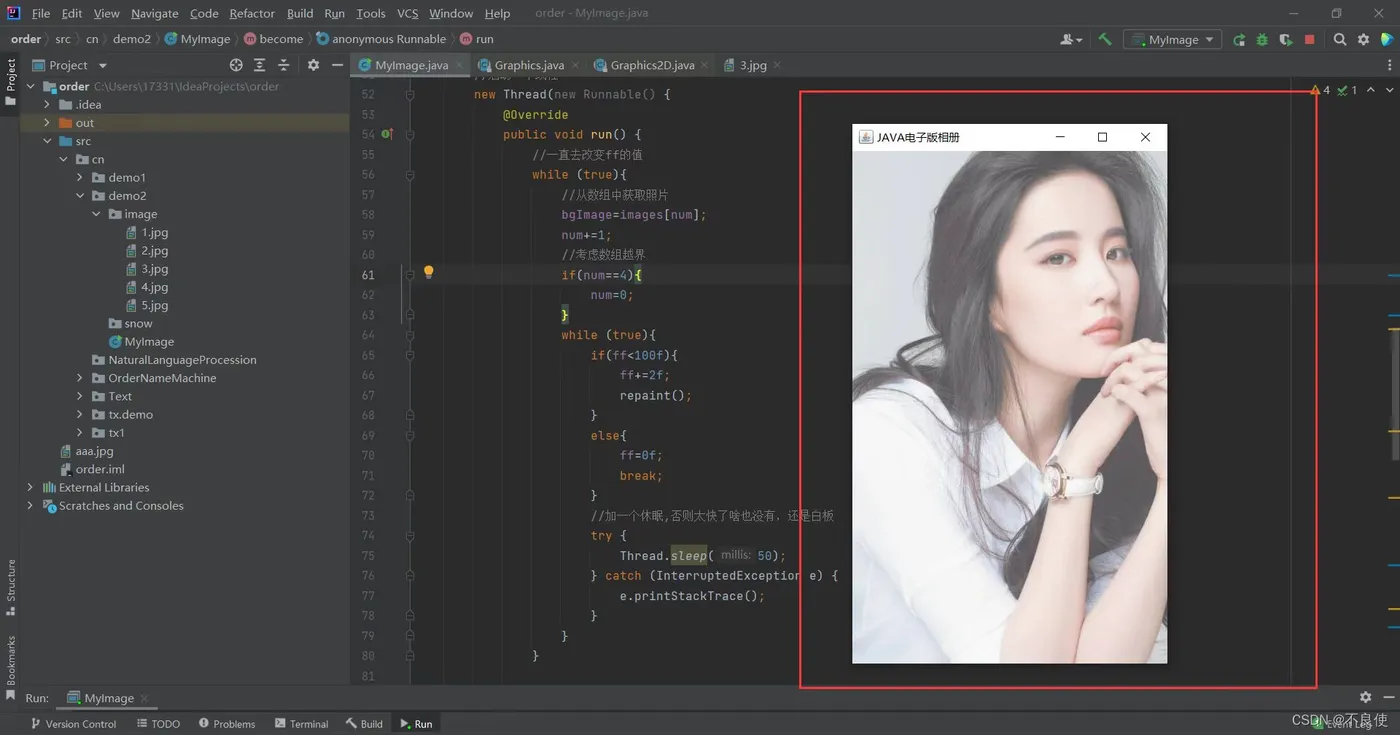The width and height of the screenshot is (1400, 735).
Task: Open the MyImage run configuration dropdown
Action: [1172, 39]
